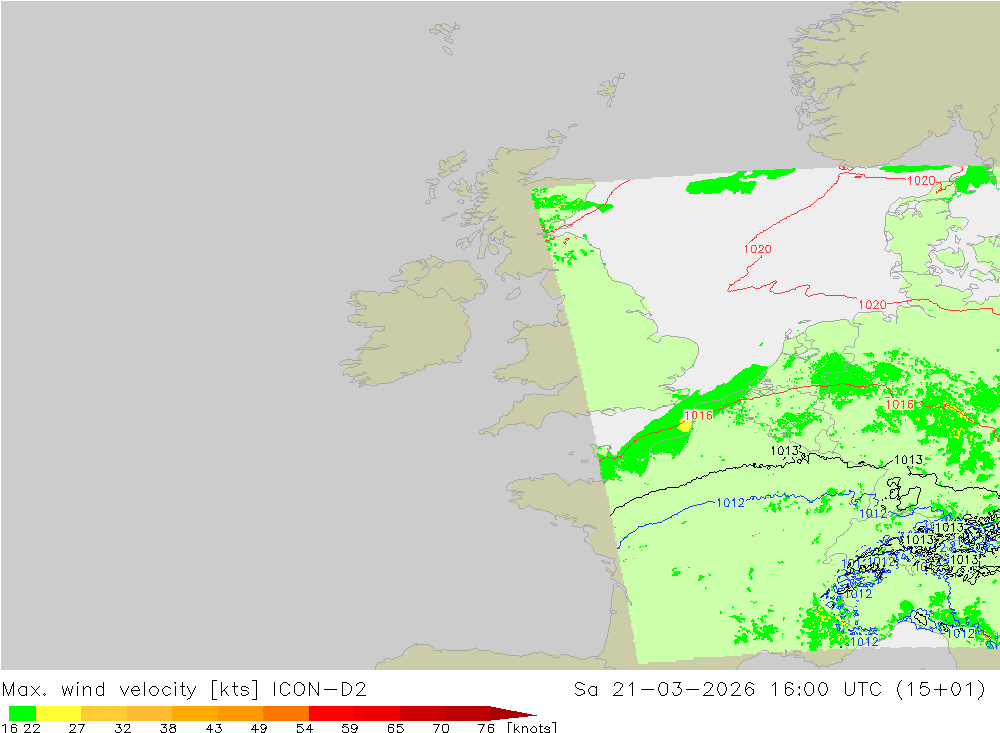Select the 32–38 knots legend color block
1000x733 pixels.
point(149,713)
